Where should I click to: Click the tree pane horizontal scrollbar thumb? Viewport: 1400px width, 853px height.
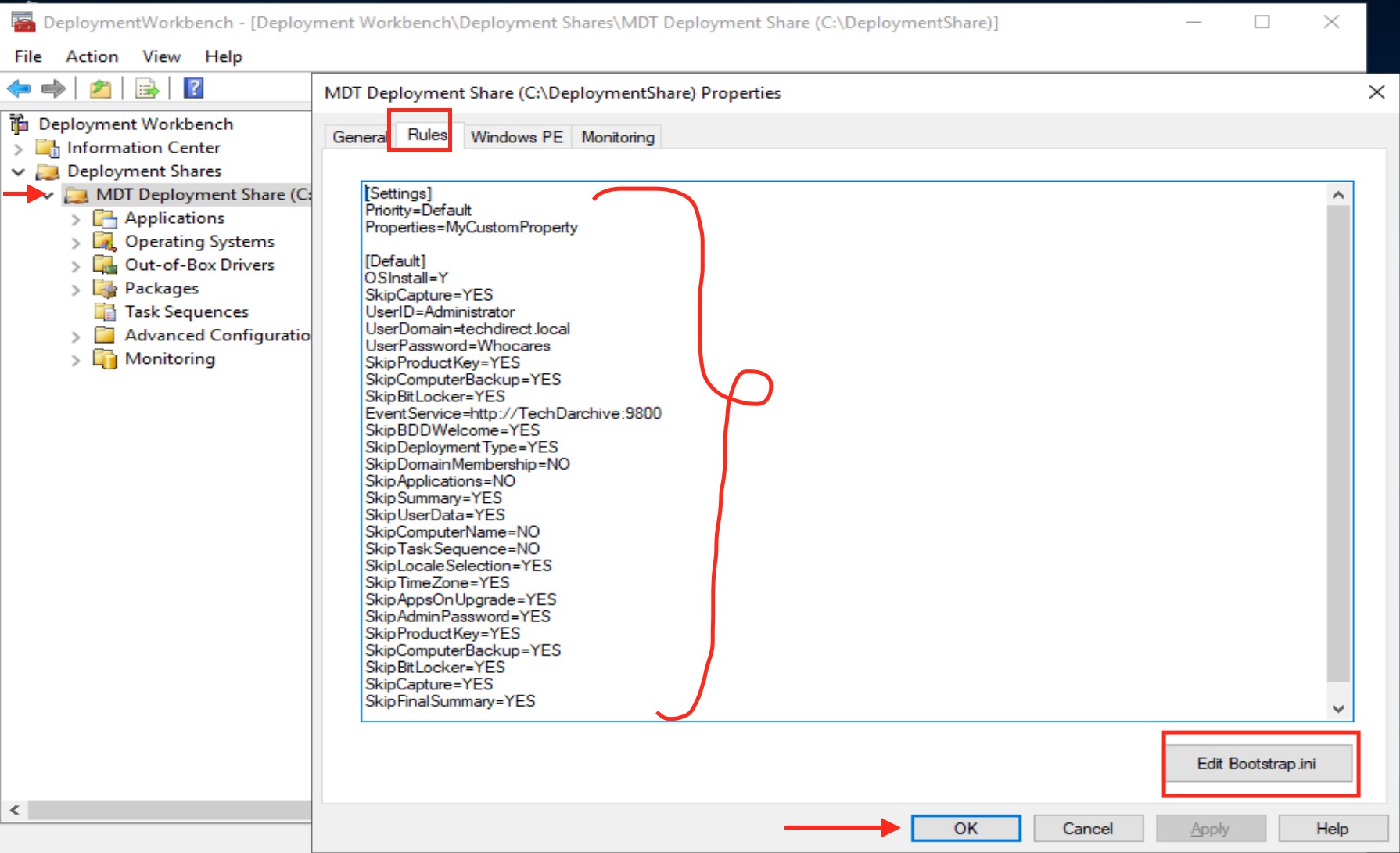pos(170,810)
